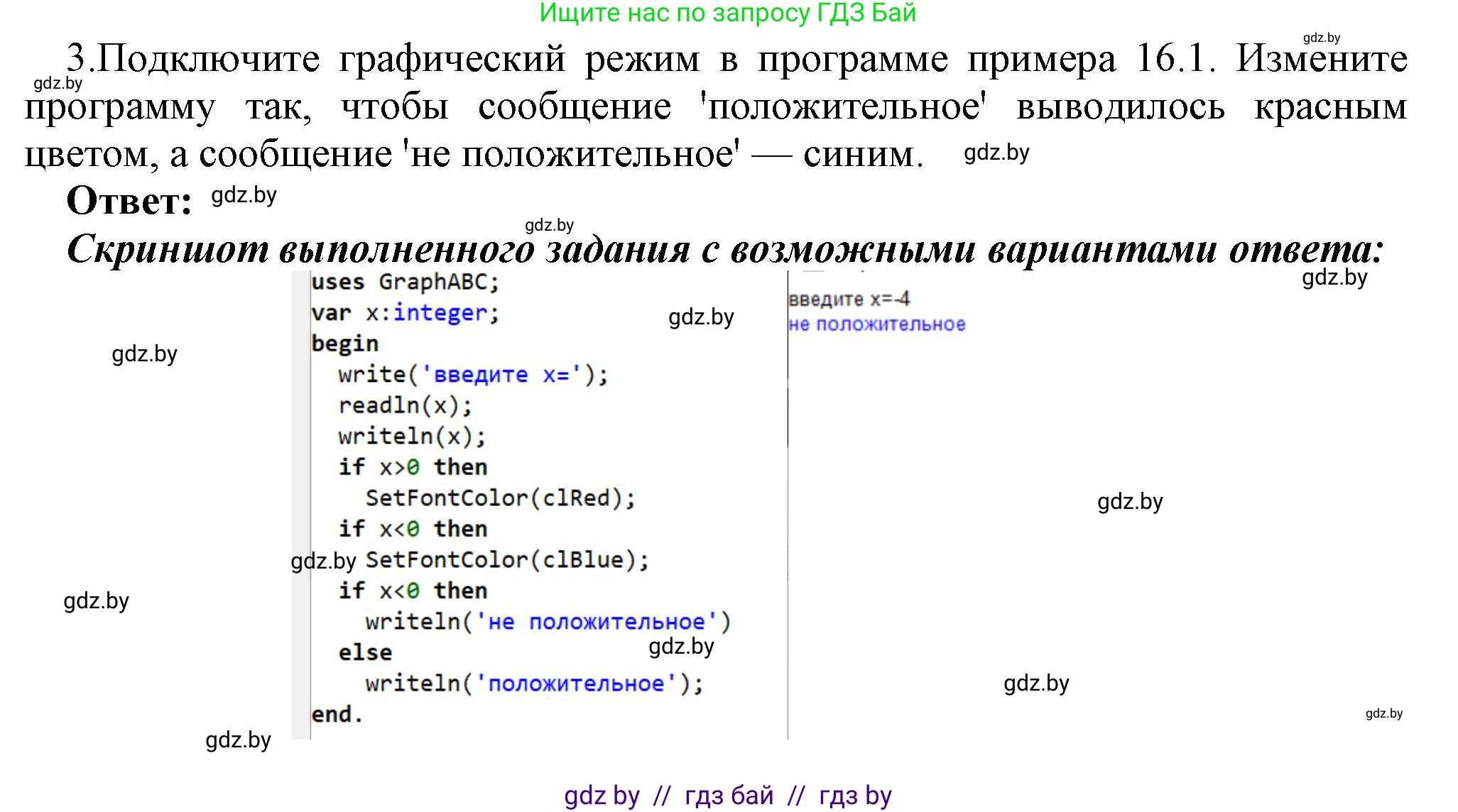The height and width of the screenshot is (812, 1458).
Task: Click the writeln('положительное'); line
Action: point(535,684)
